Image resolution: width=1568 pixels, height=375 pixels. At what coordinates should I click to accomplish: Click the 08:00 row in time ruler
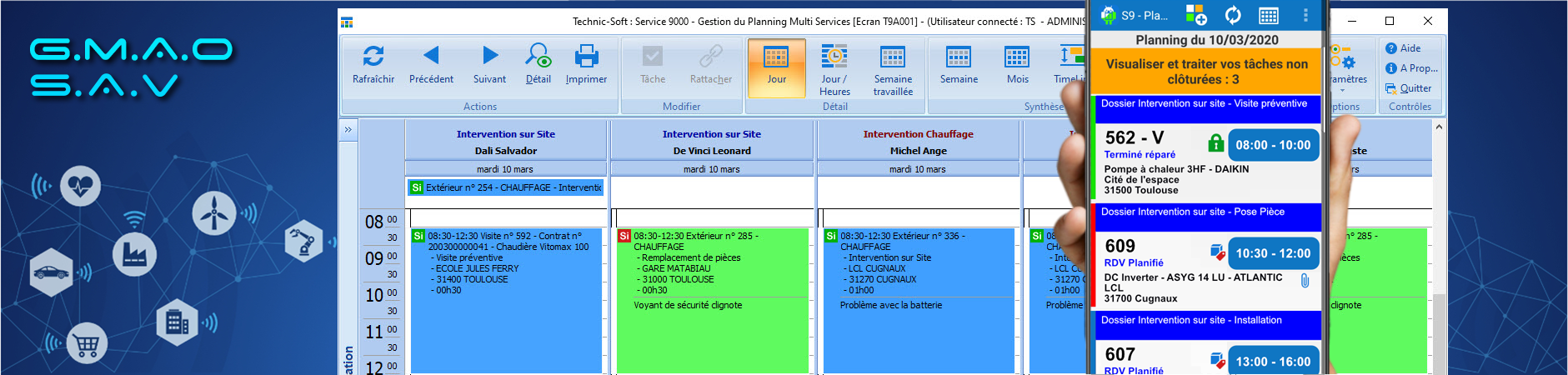382,221
